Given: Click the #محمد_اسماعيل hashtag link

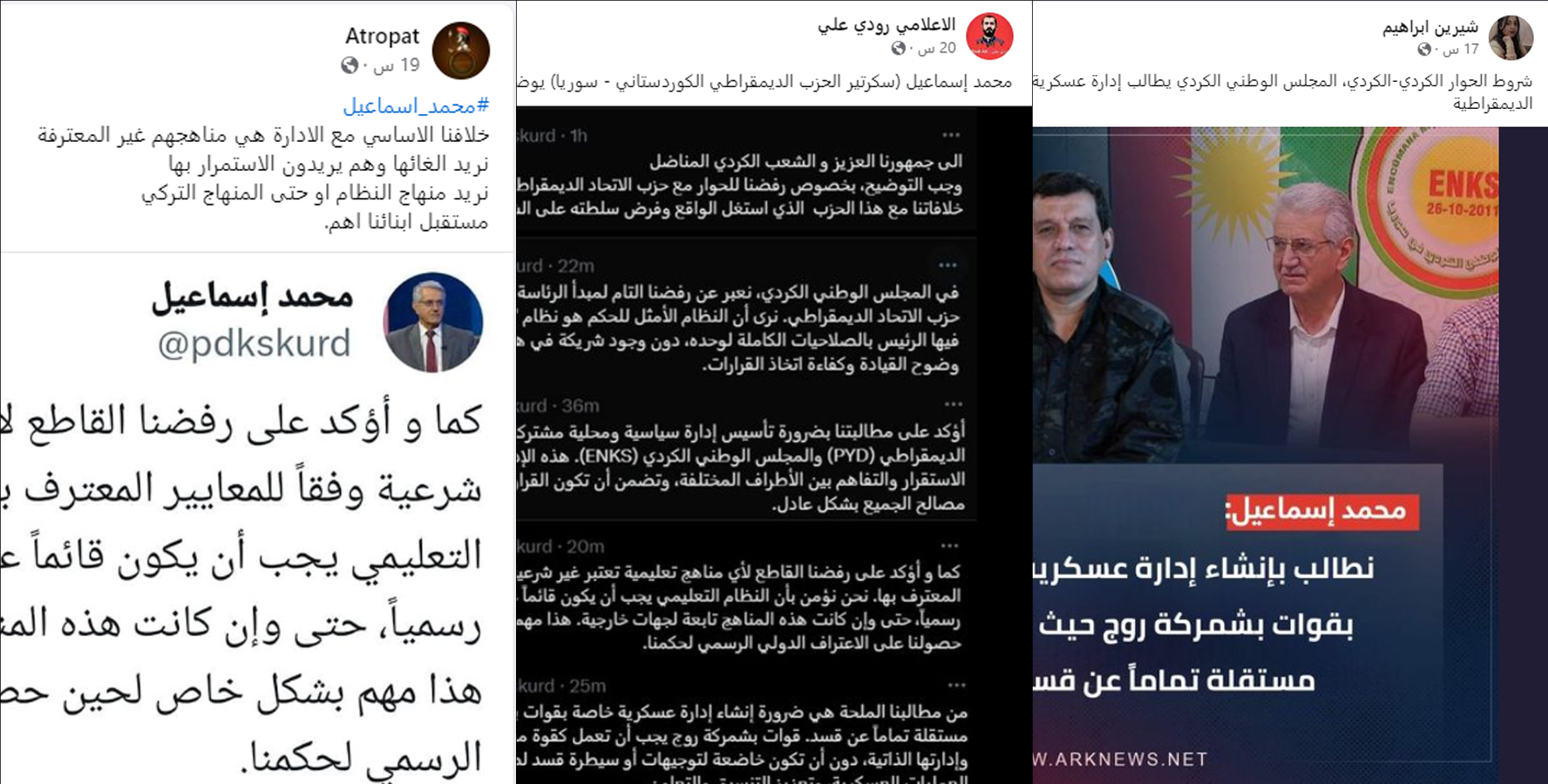Looking at the screenshot, I should click(x=416, y=106).
